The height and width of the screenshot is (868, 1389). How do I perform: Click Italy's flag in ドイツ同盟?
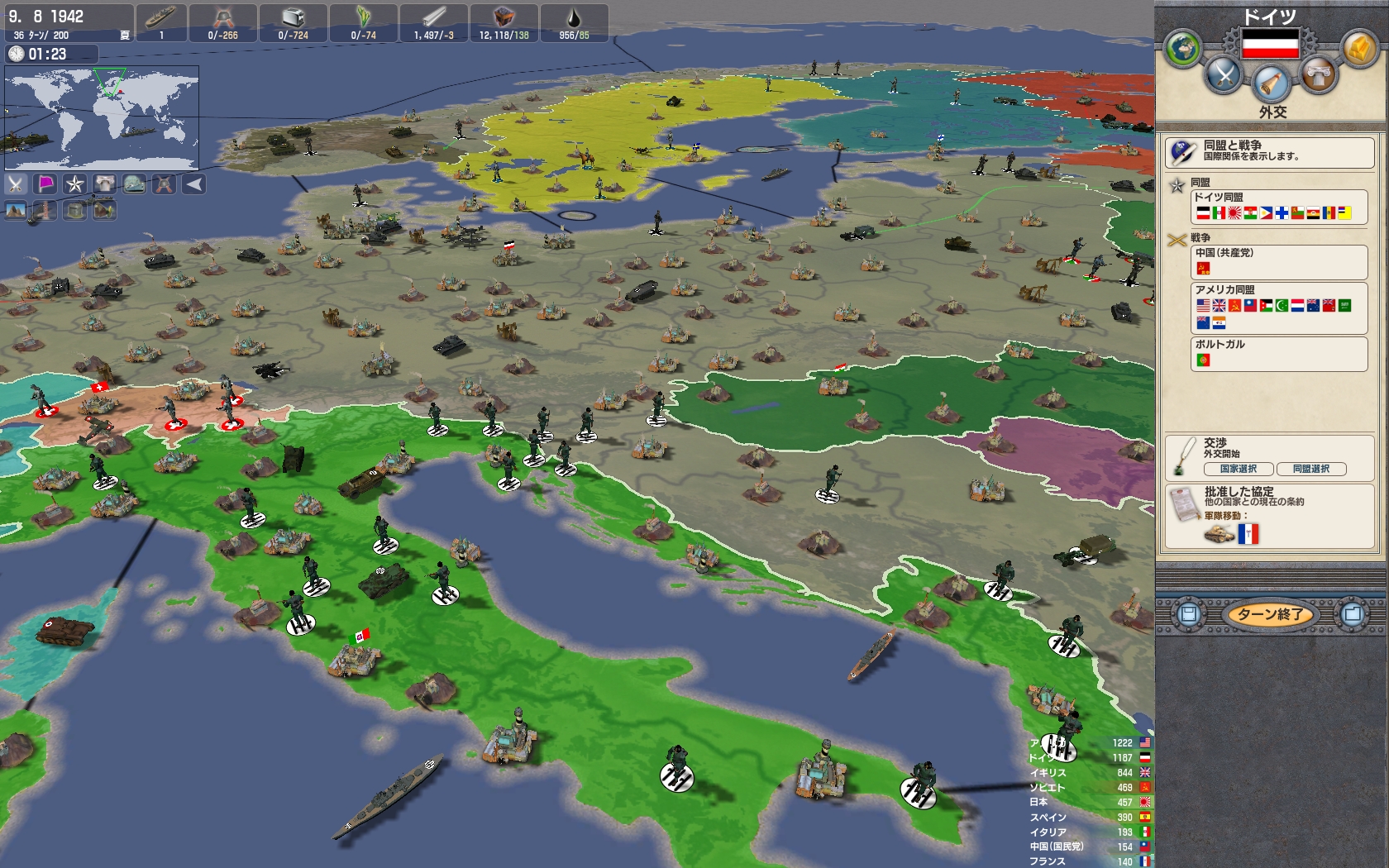pyautogui.click(x=1219, y=213)
